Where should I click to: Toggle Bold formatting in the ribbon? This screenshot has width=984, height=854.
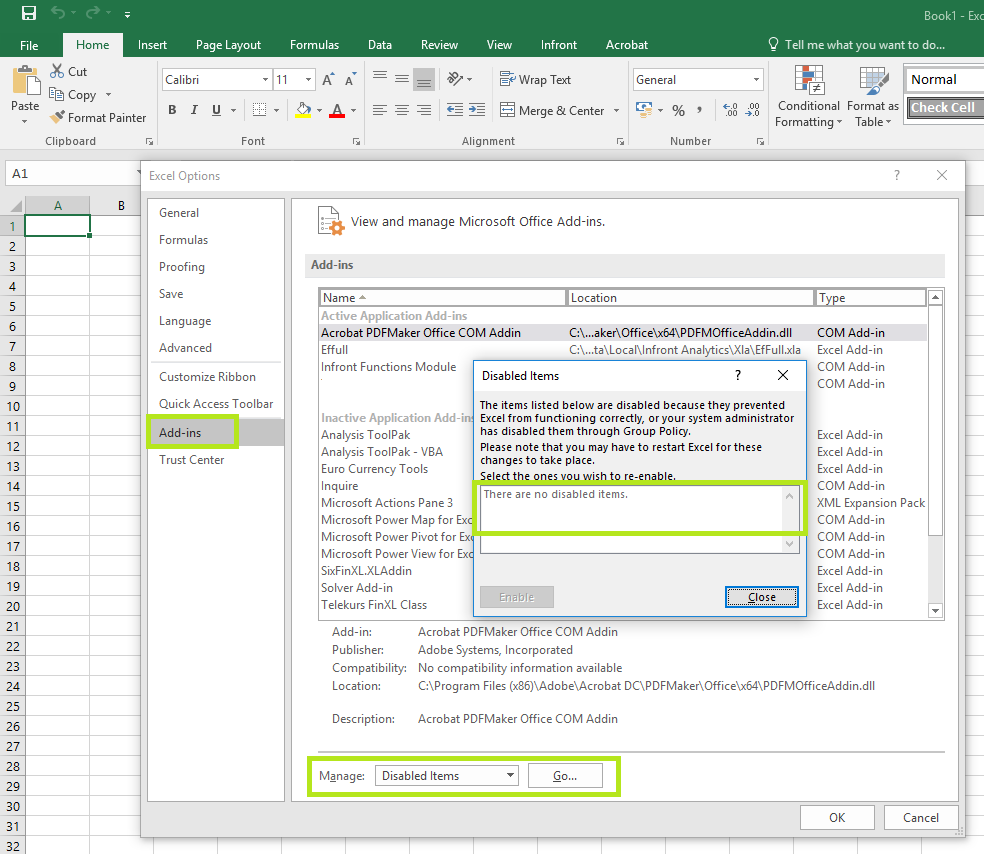(172, 110)
